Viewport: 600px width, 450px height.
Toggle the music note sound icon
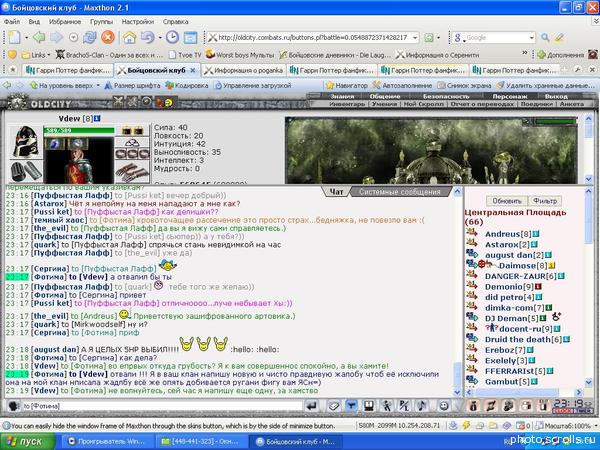coord(422,406)
